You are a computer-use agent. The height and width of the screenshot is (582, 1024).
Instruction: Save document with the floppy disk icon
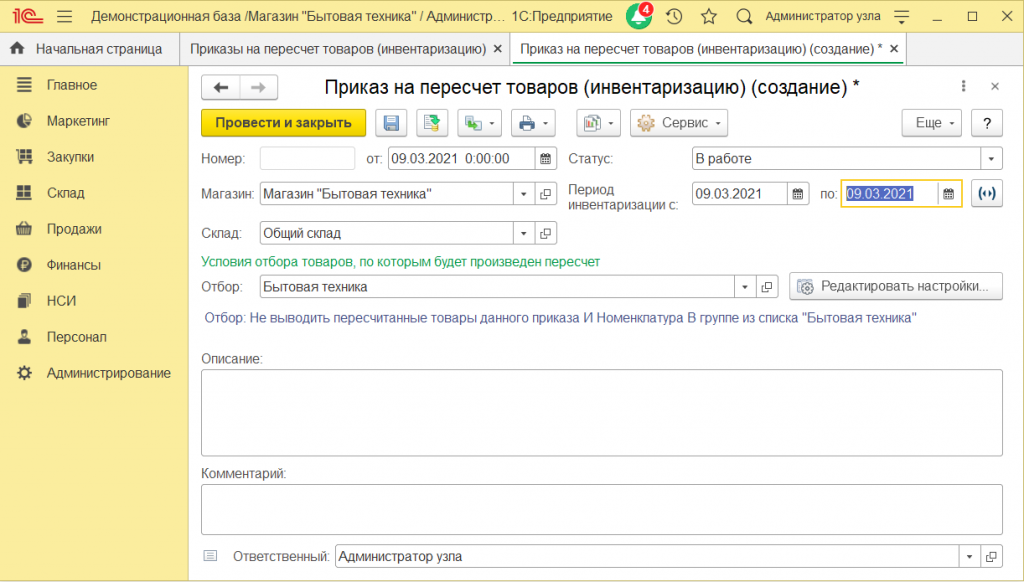pos(391,123)
